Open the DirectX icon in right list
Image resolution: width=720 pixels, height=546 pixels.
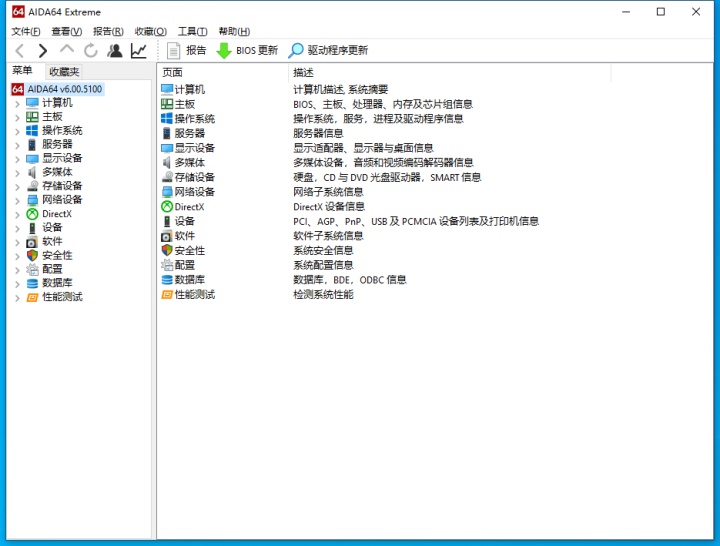pos(167,207)
